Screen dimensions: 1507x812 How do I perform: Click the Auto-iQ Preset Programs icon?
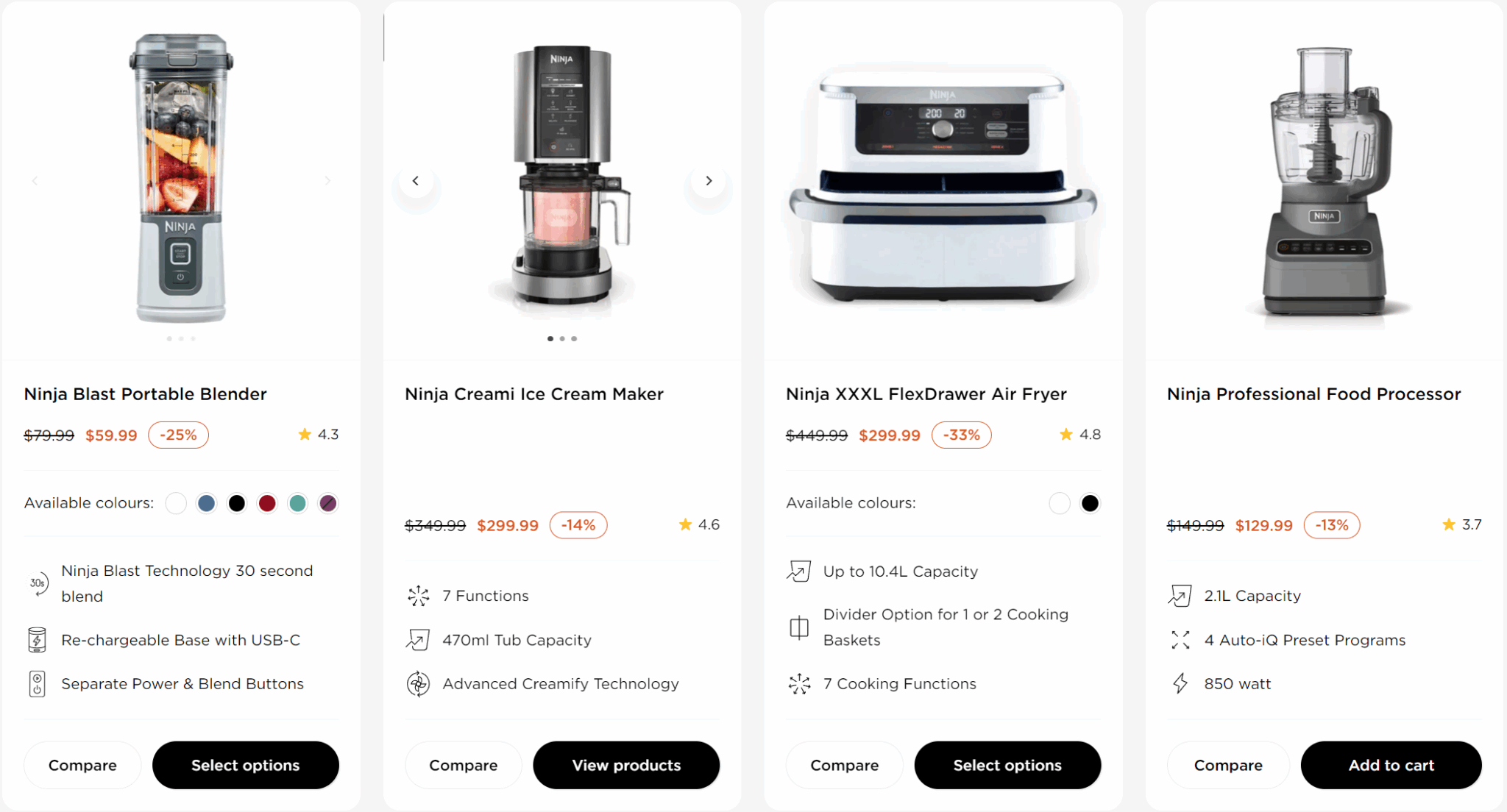pos(1180,640)
